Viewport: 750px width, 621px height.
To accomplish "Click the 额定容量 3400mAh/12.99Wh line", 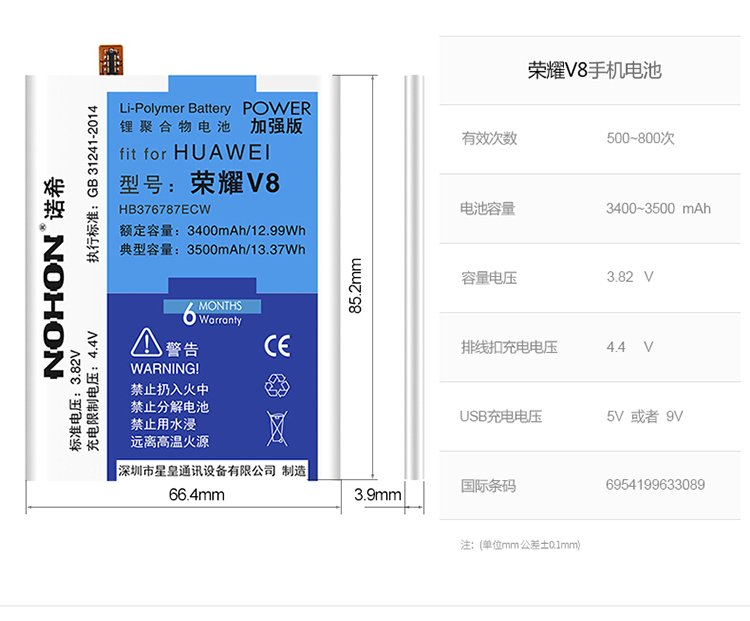I will pos(212,231).
